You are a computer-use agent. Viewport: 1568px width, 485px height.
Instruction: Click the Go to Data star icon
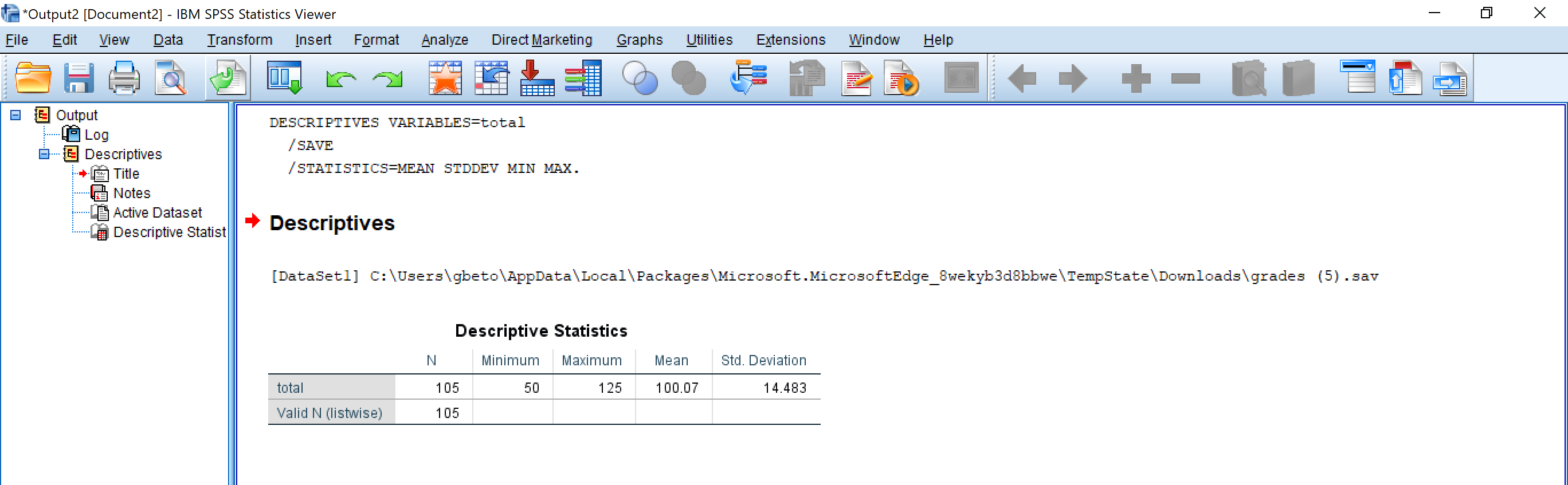[x=445, y=78]
